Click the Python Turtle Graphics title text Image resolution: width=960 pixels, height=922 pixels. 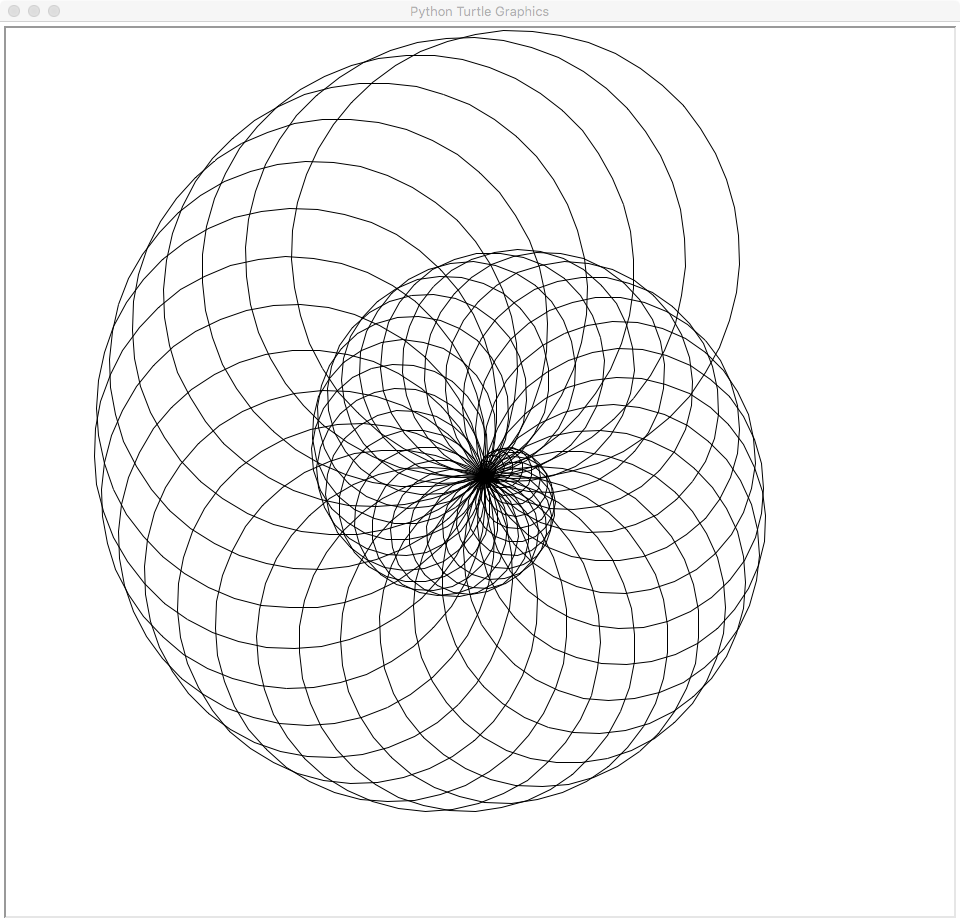pos(479,11)
